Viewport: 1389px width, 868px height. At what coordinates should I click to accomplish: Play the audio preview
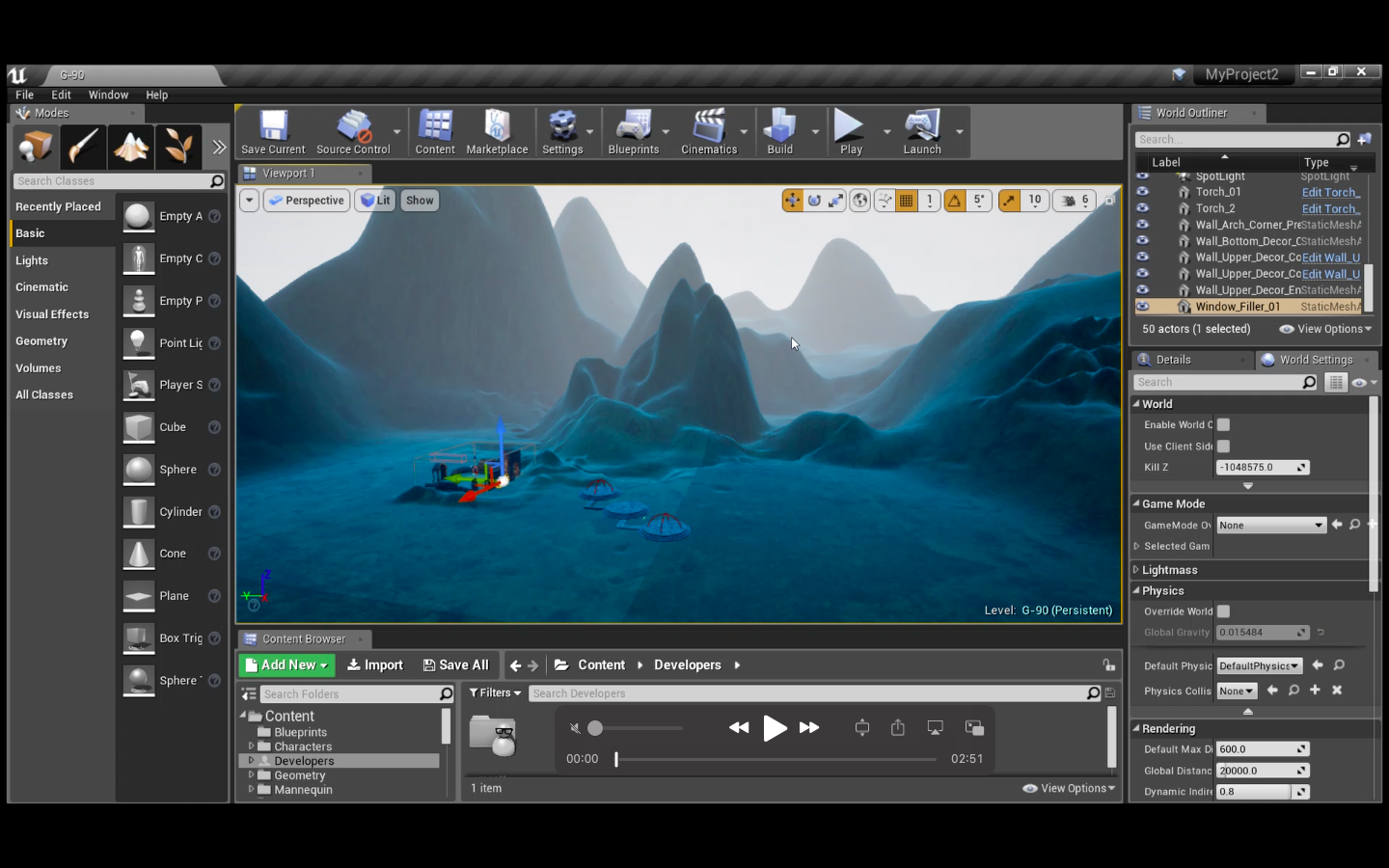pyautogui.click(x=776, y=728)
